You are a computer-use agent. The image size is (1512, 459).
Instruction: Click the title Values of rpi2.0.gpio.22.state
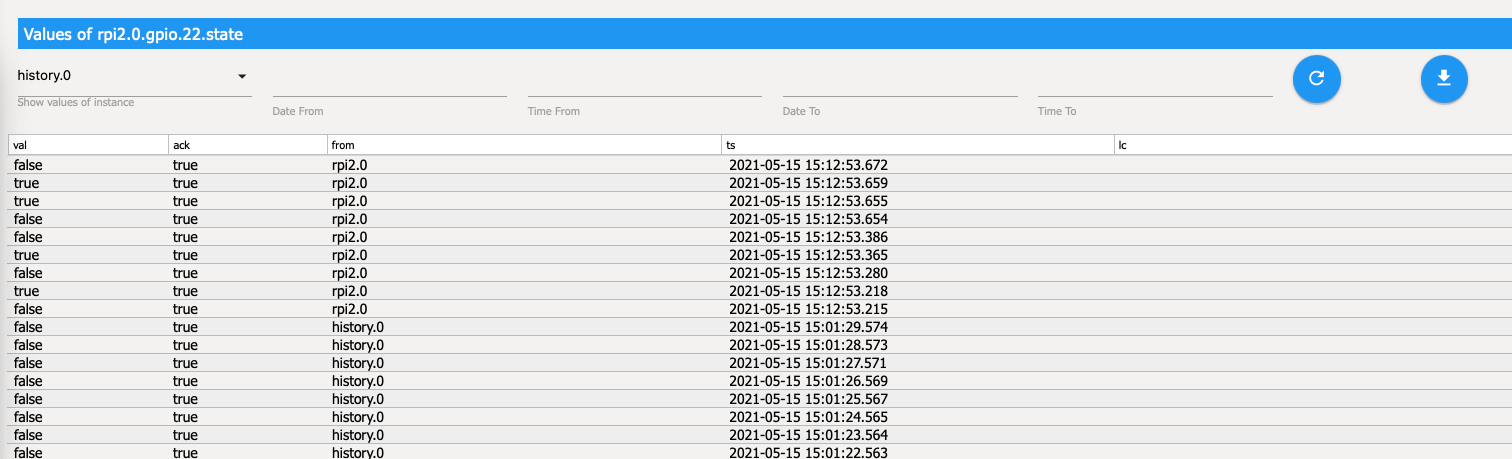coord(134,34)
